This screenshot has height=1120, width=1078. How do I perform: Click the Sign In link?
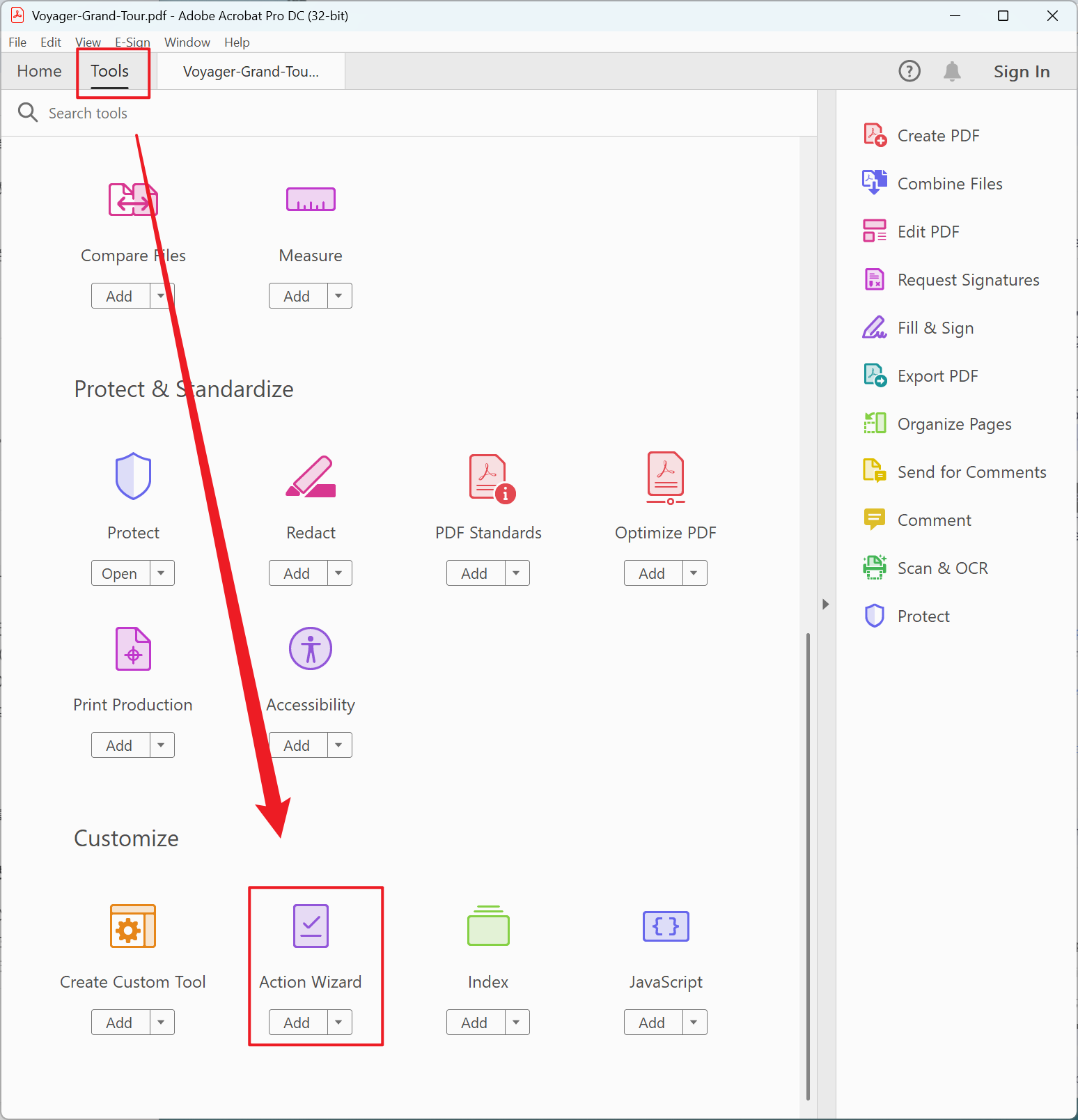[1021, 72]
